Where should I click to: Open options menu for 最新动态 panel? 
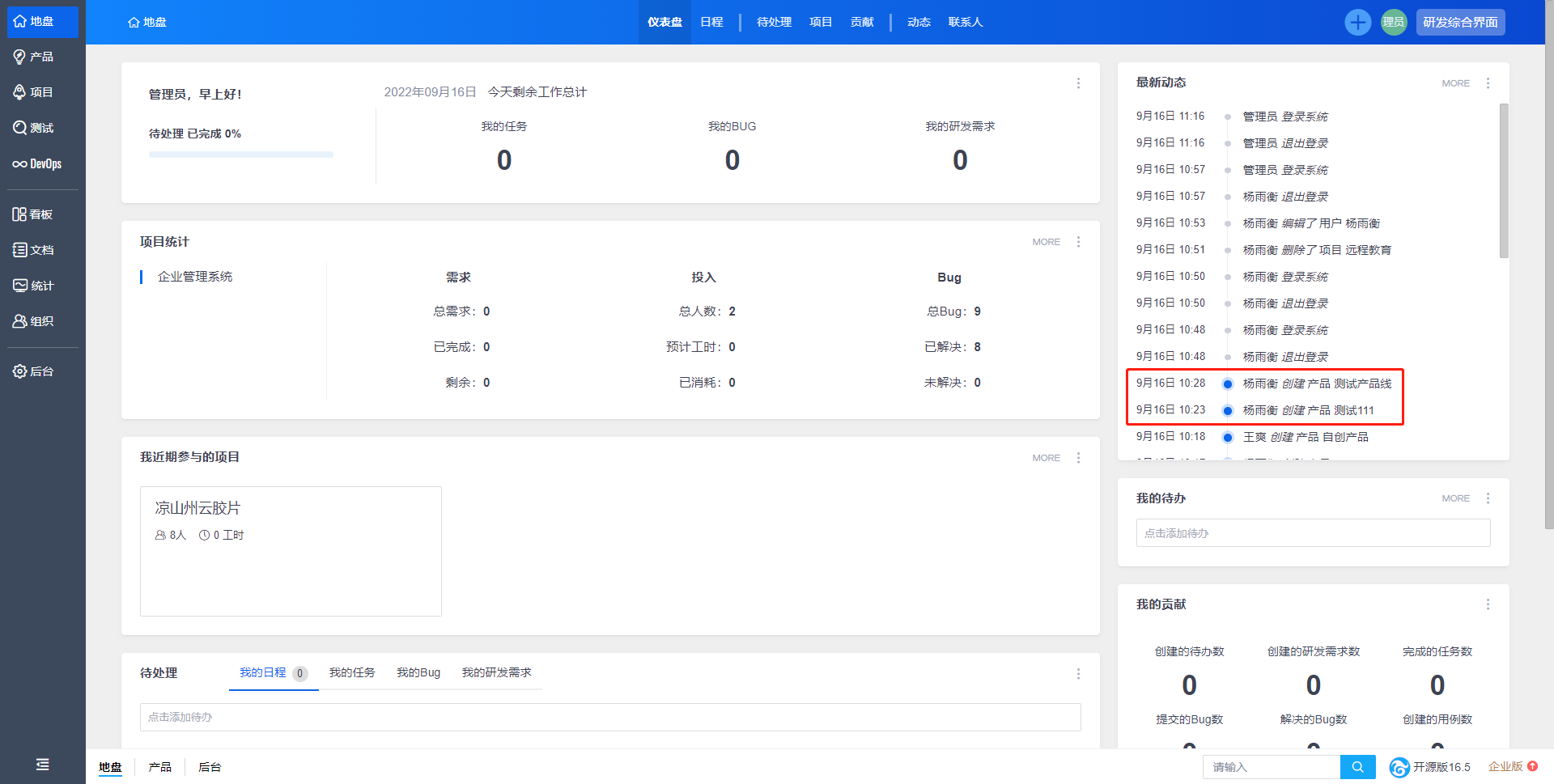coord(1488,83)
